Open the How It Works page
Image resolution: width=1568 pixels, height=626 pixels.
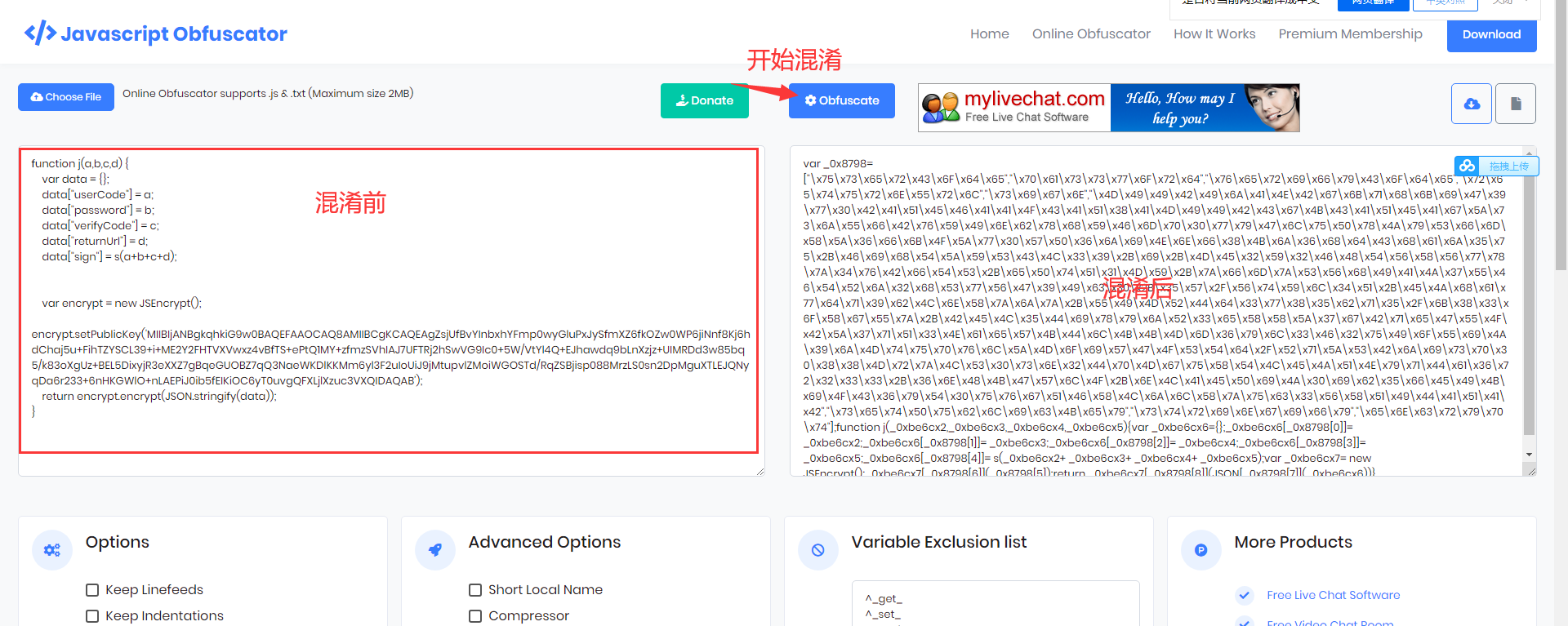click(x=1214, y=33)
